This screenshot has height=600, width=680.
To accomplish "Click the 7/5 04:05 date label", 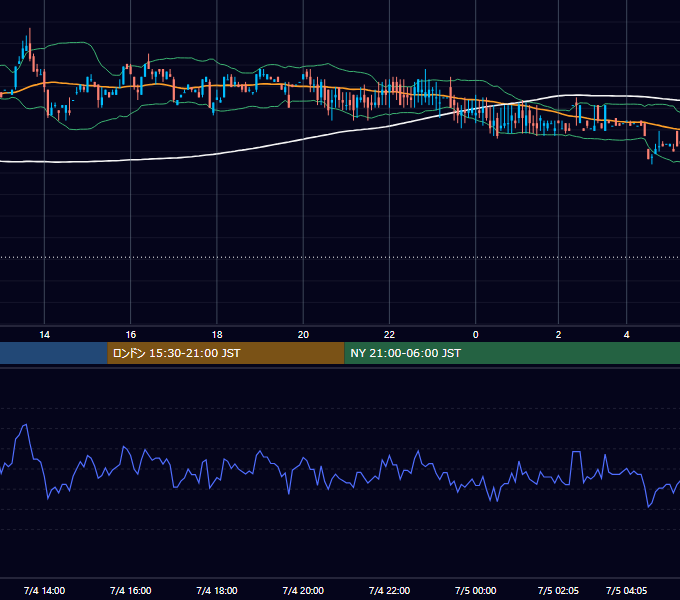I will (x=626, y=590).
